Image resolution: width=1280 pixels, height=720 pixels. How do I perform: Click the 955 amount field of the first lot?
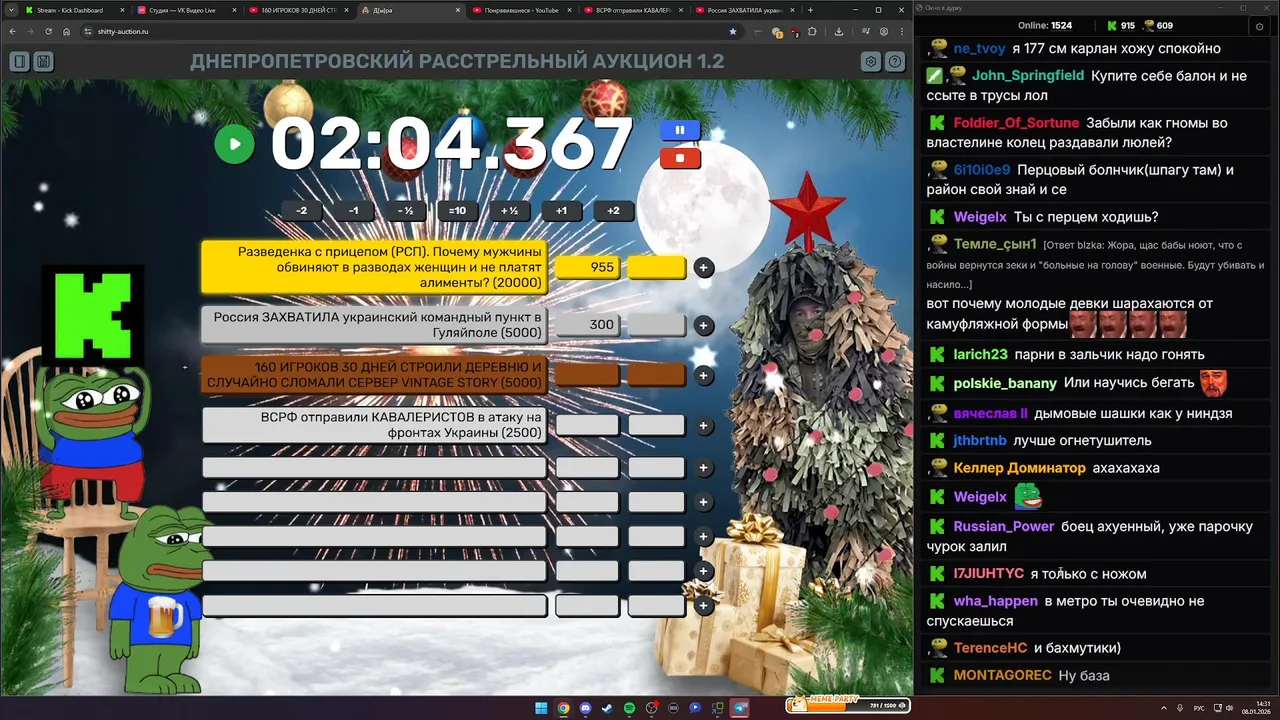pyautogui.click(x=588, y=267)
